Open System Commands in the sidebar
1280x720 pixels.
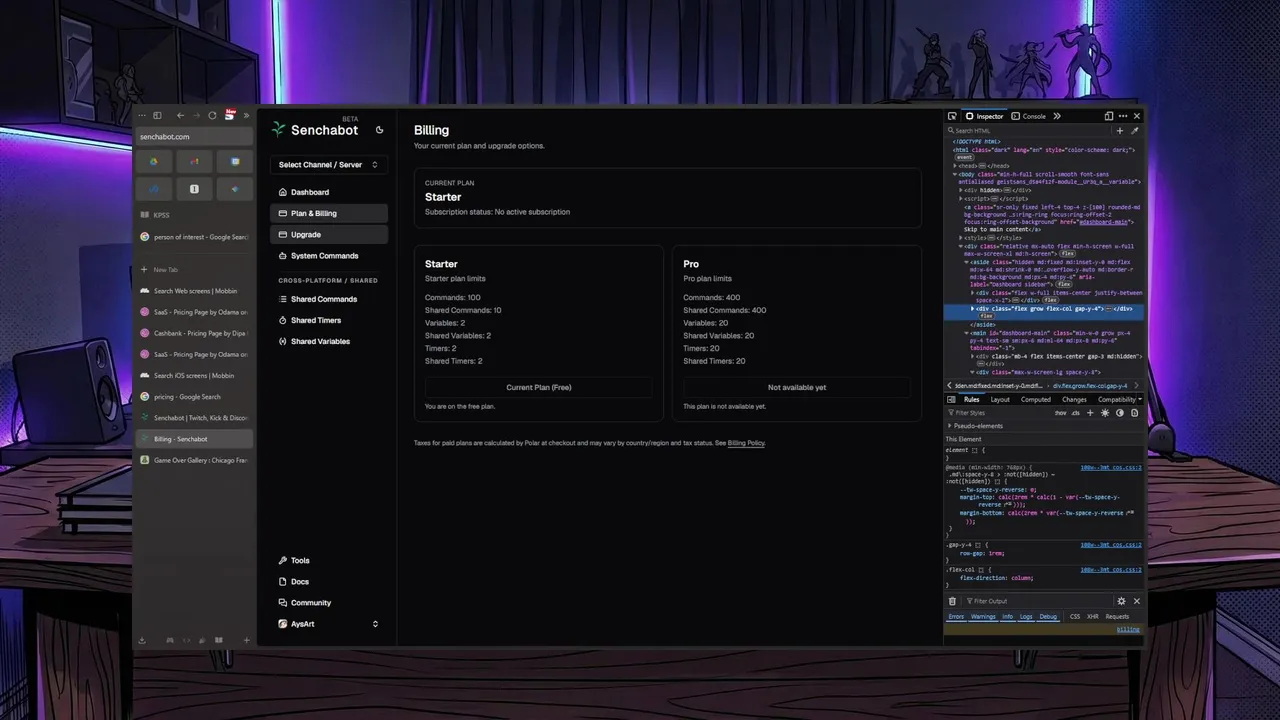[x=328, y=256]
